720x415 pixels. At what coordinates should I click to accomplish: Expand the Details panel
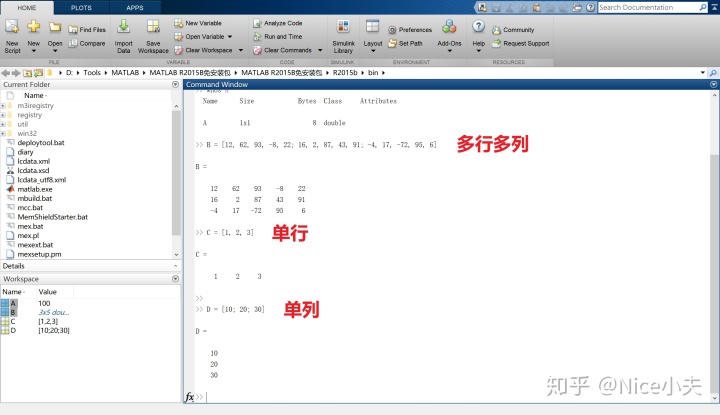(x=175, y=266)
